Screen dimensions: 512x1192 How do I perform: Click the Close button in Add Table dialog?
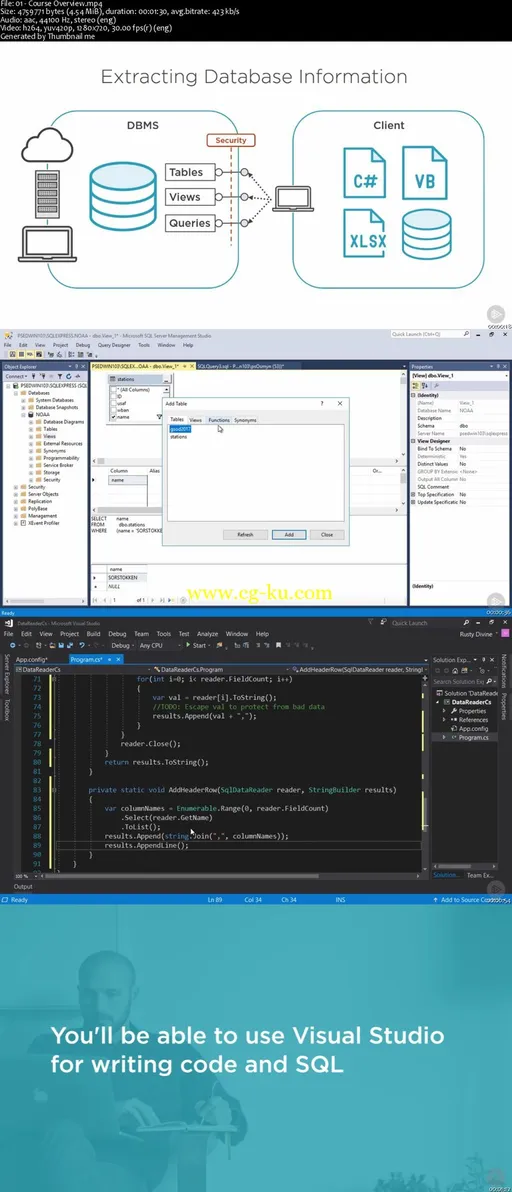click(327, 534)
